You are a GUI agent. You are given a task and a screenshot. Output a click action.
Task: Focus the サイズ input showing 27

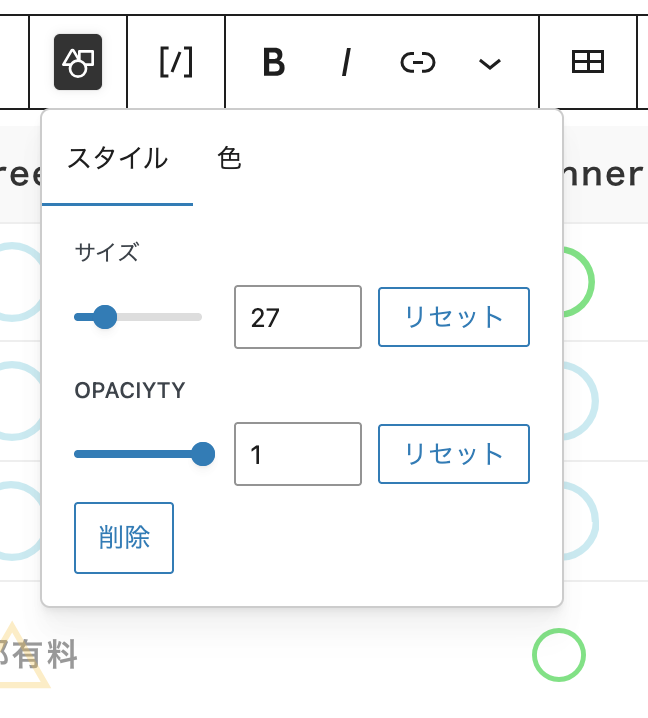(297, 317)
